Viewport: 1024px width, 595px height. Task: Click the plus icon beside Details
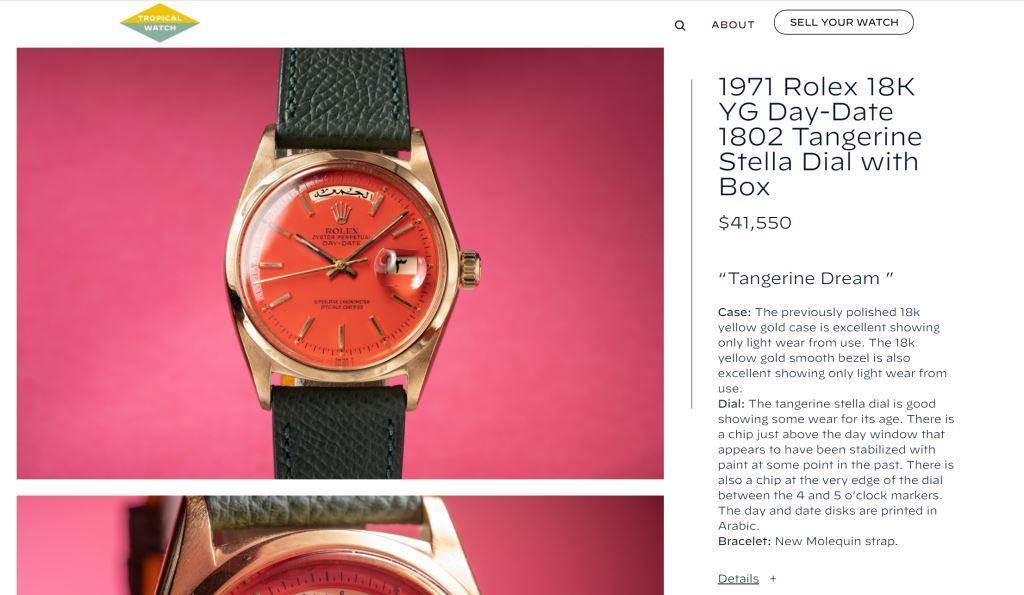773,579
